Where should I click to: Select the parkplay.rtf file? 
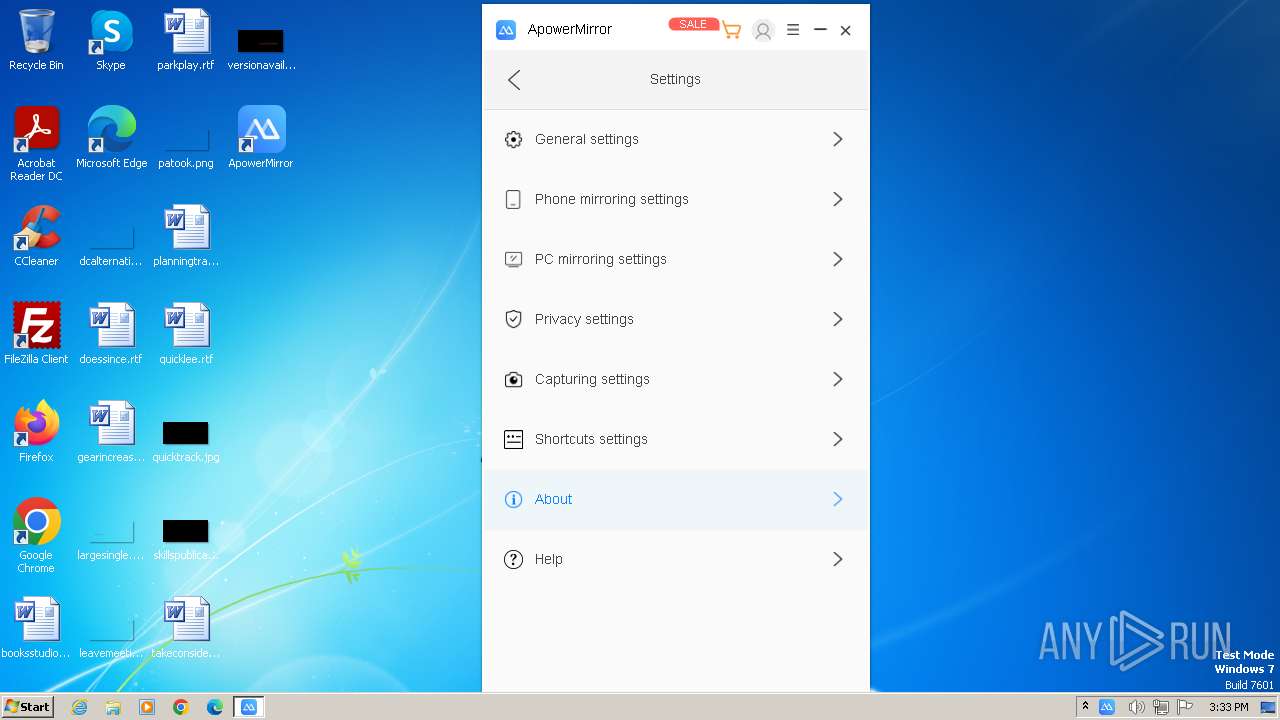(x=186, y=40)
